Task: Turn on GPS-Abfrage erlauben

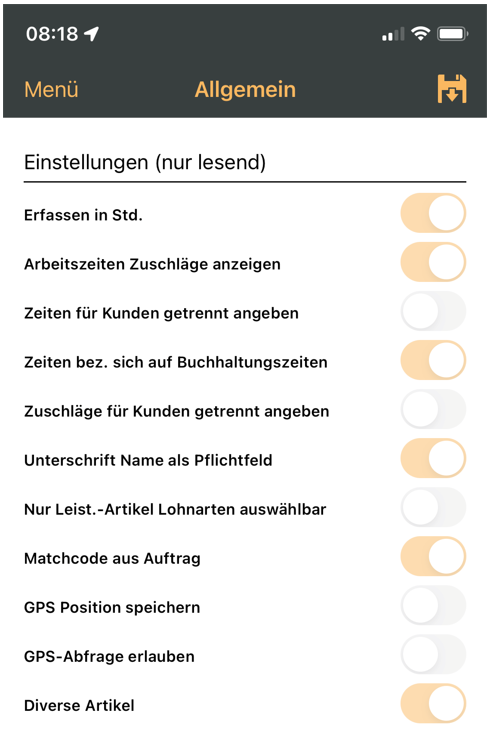Action: pos(433,654)
